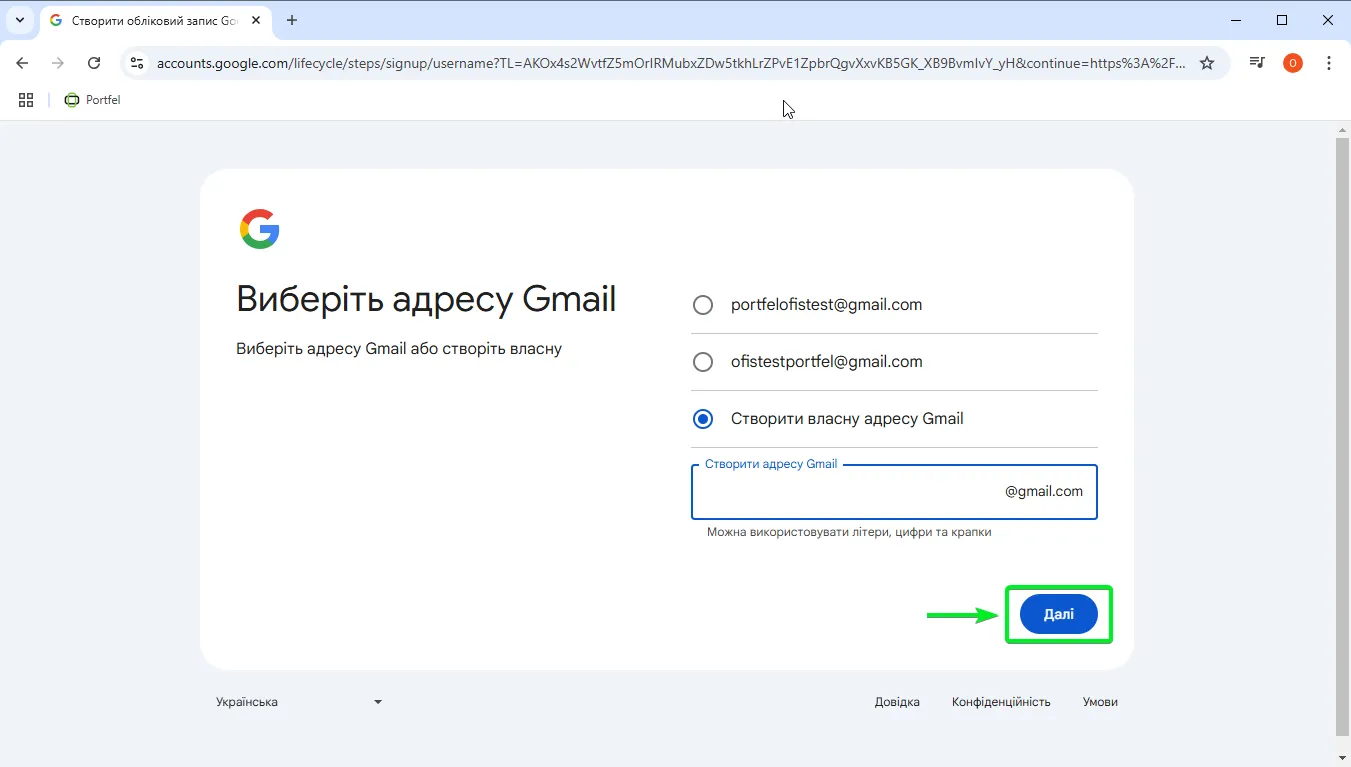This screenshot has width=1351, height=767.
Task: Click the '@gmail.com' suffix text
Action: click(1044, 491)
